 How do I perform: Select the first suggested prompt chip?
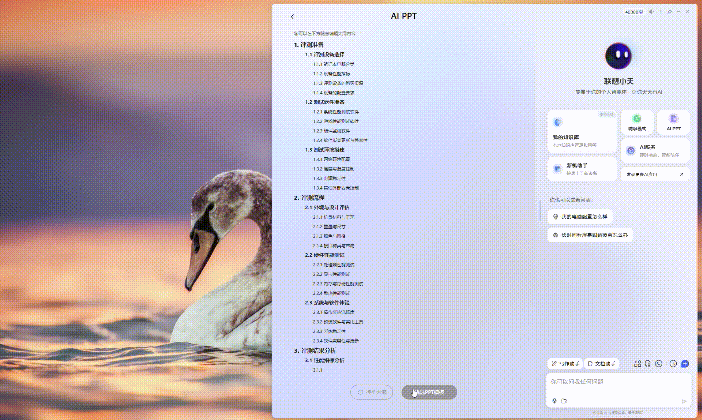[x=584, y=216]
